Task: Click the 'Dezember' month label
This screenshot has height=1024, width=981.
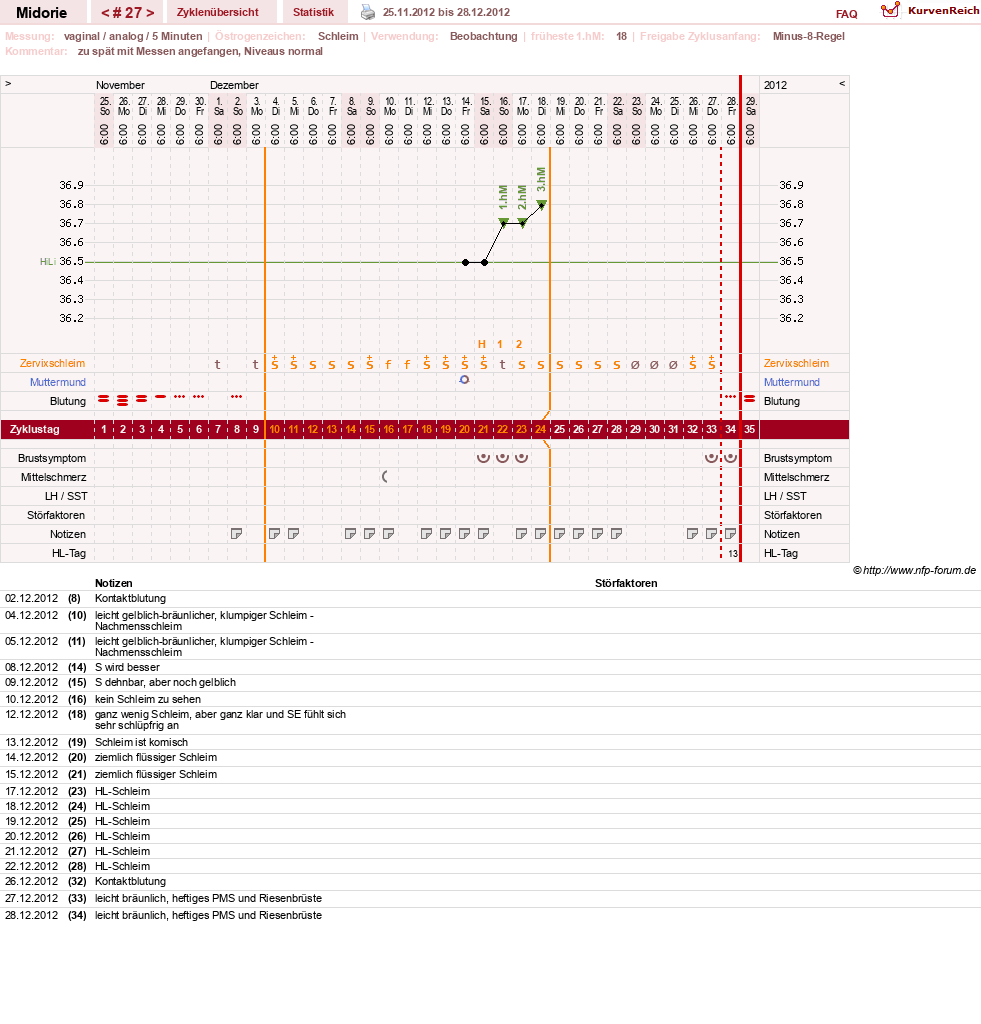Action: click(234, 85)
